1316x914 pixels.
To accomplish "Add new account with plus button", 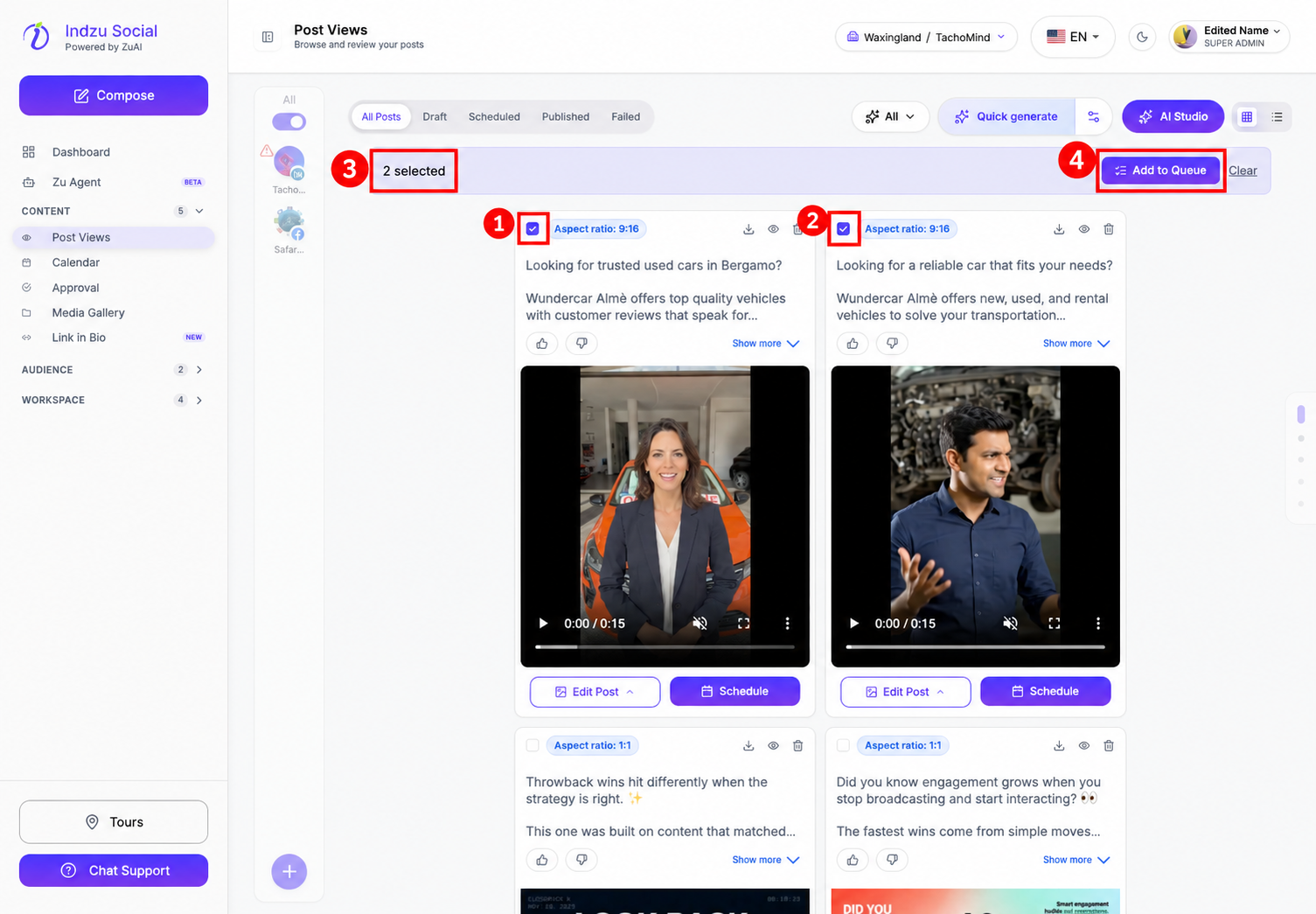I will coord(289,871).
